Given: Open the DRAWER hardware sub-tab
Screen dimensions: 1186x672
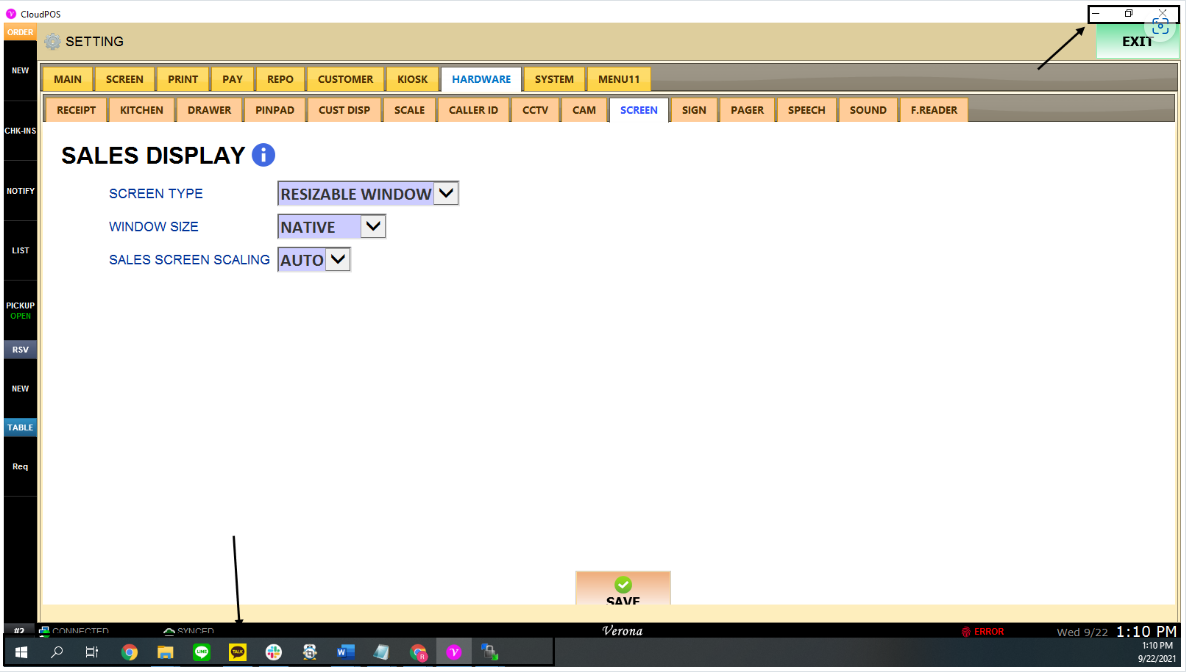Looking at the screenshot, I should (x=210, y=110).
